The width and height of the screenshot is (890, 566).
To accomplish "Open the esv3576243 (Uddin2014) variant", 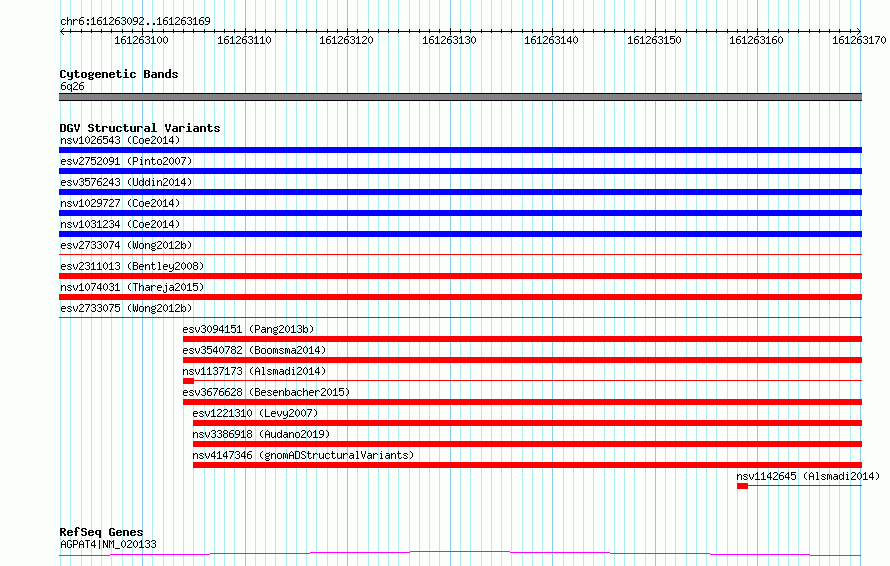I will [126, 182].
